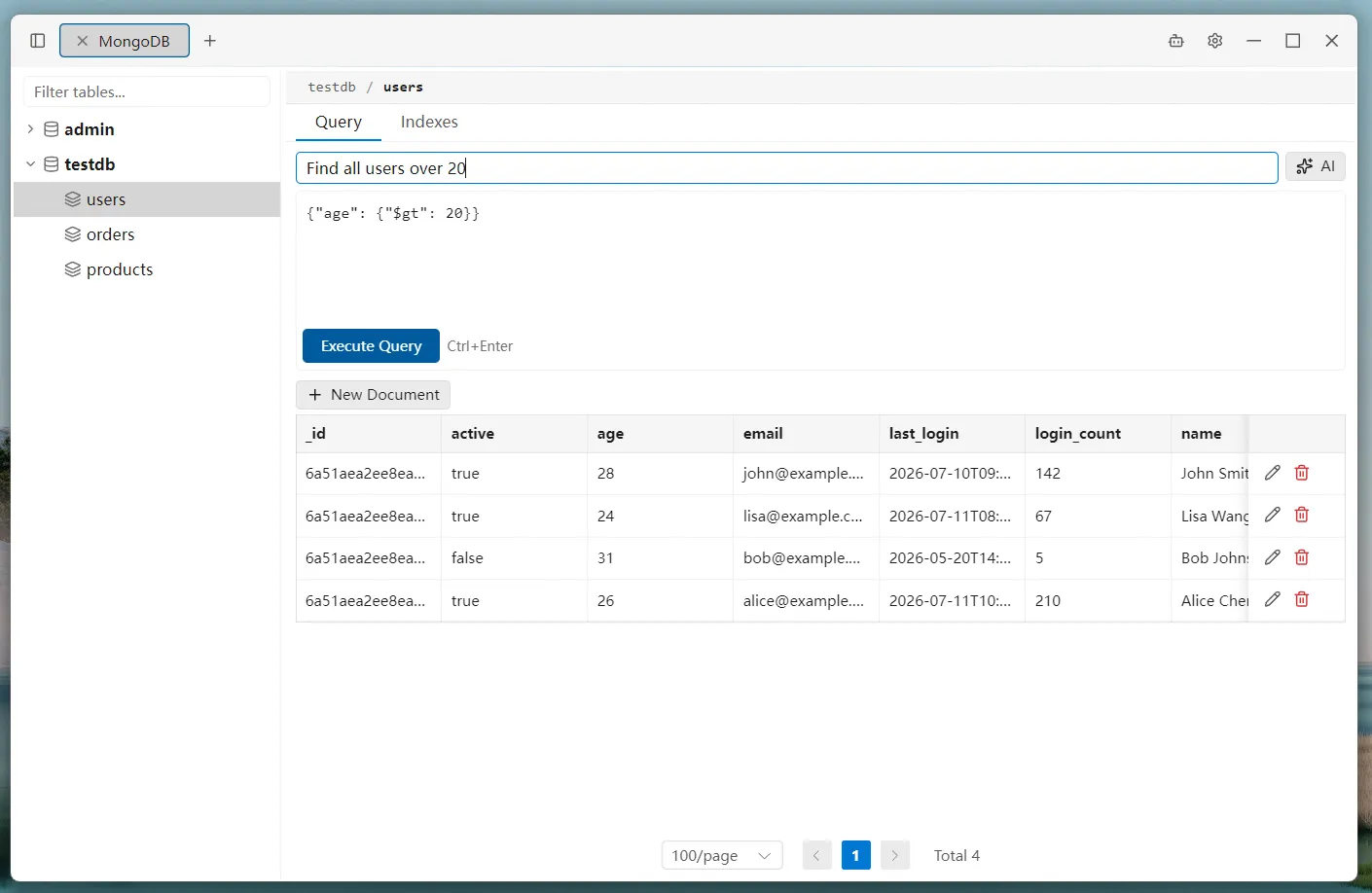Image resolution: width=1372 pixels, height=893 pixels.
Task: Switch to the Query tab
Action: pyautogui.click(x=339, y=122)
